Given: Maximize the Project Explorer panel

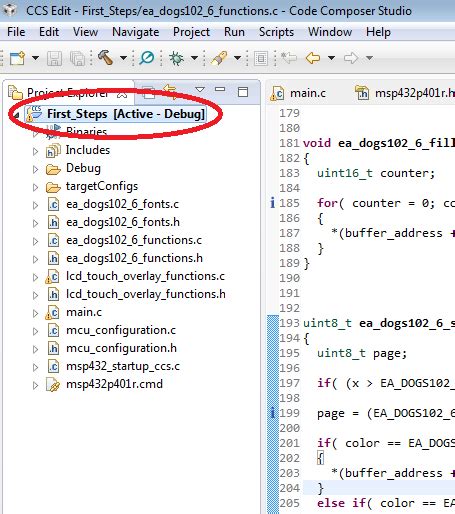Looking at the screenshot, I should (x=243, y=92).
